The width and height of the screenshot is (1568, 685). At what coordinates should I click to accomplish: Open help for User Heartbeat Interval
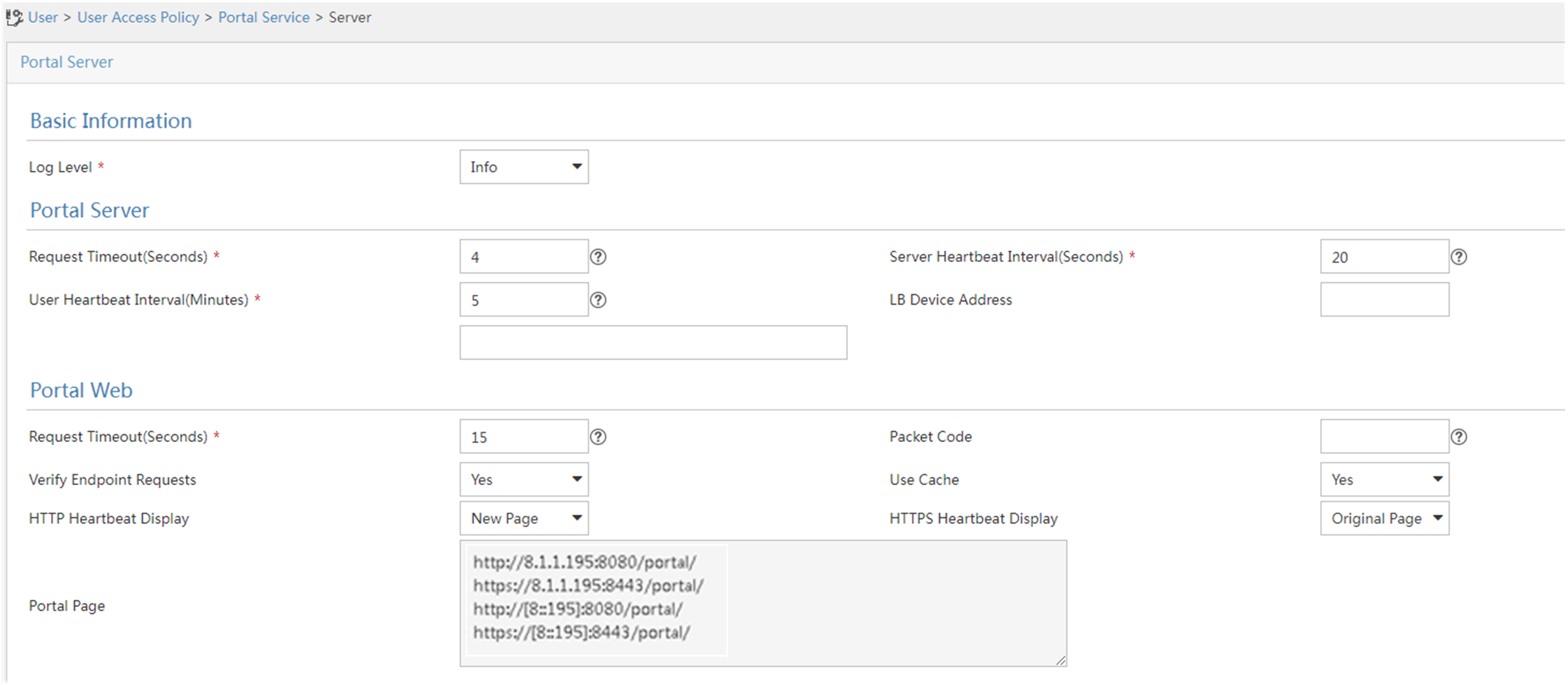coord(598,300)
